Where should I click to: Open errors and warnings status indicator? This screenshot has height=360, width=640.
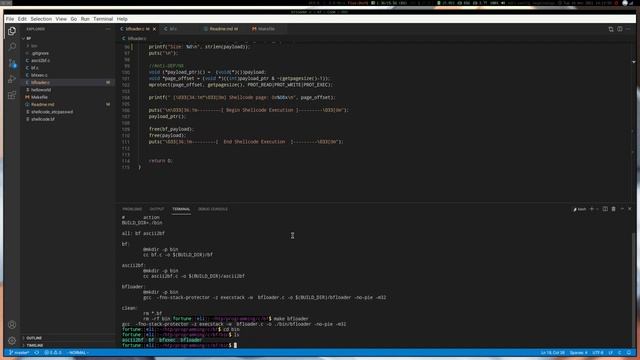(53, 353)
